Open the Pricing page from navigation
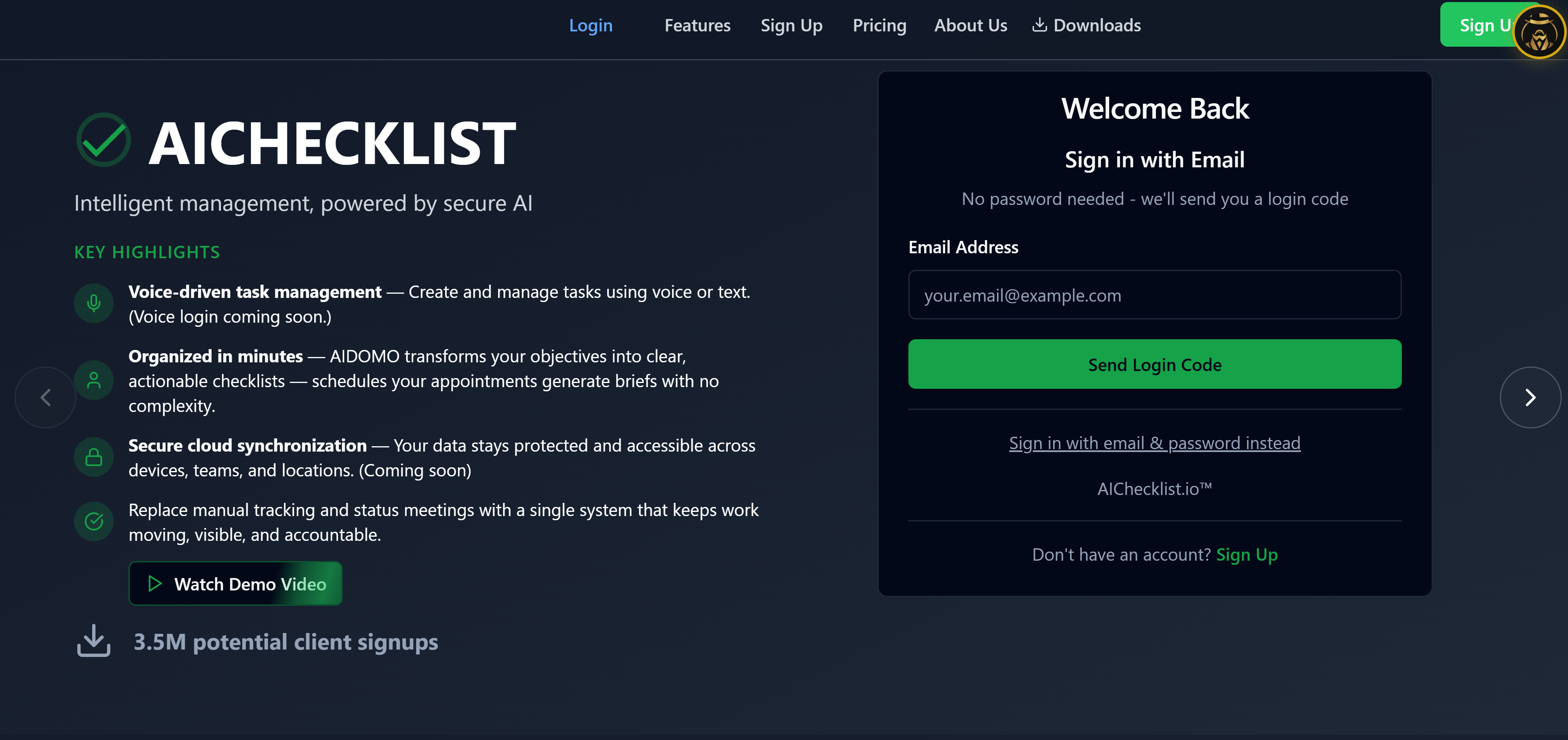Viewport: 1568px width, 740px height. (879, 25)
